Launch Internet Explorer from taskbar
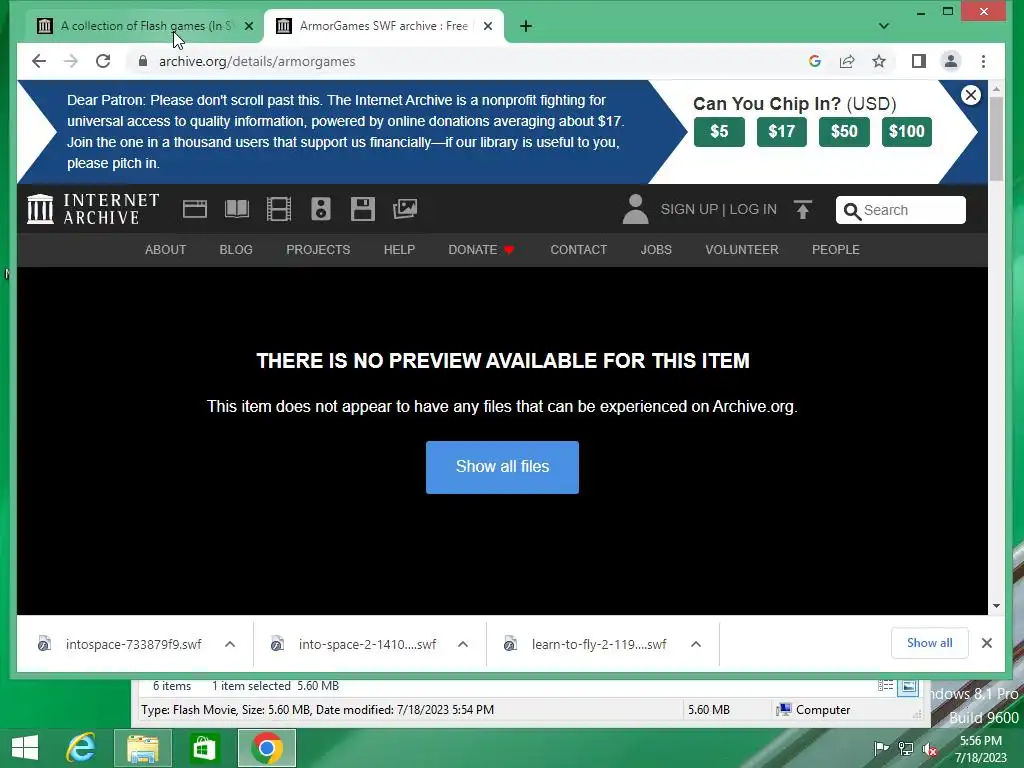The image size is (1024, 768). 81,748
